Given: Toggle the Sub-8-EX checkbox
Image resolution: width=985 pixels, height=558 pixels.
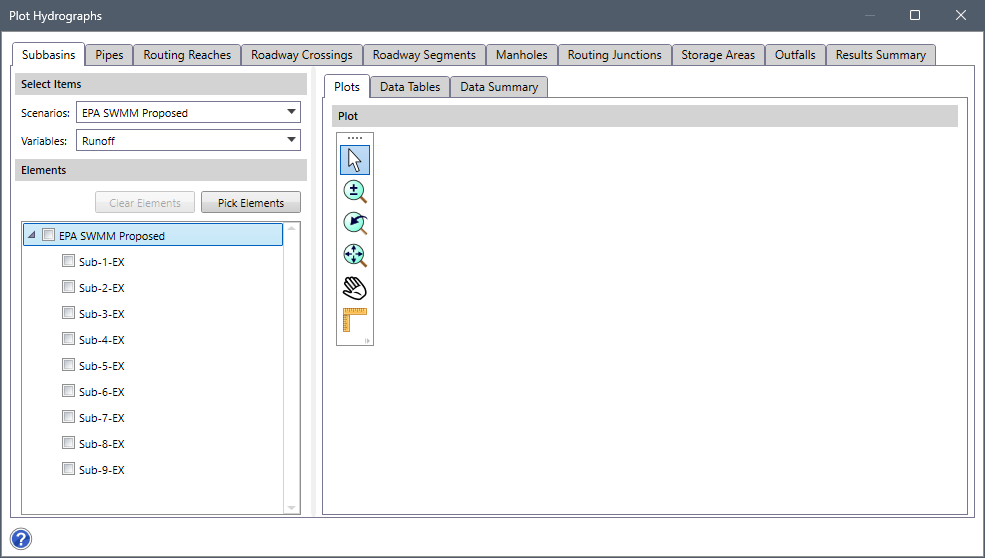Looking at the screenshot, I should pyautogui.click(x=68, y=443).
